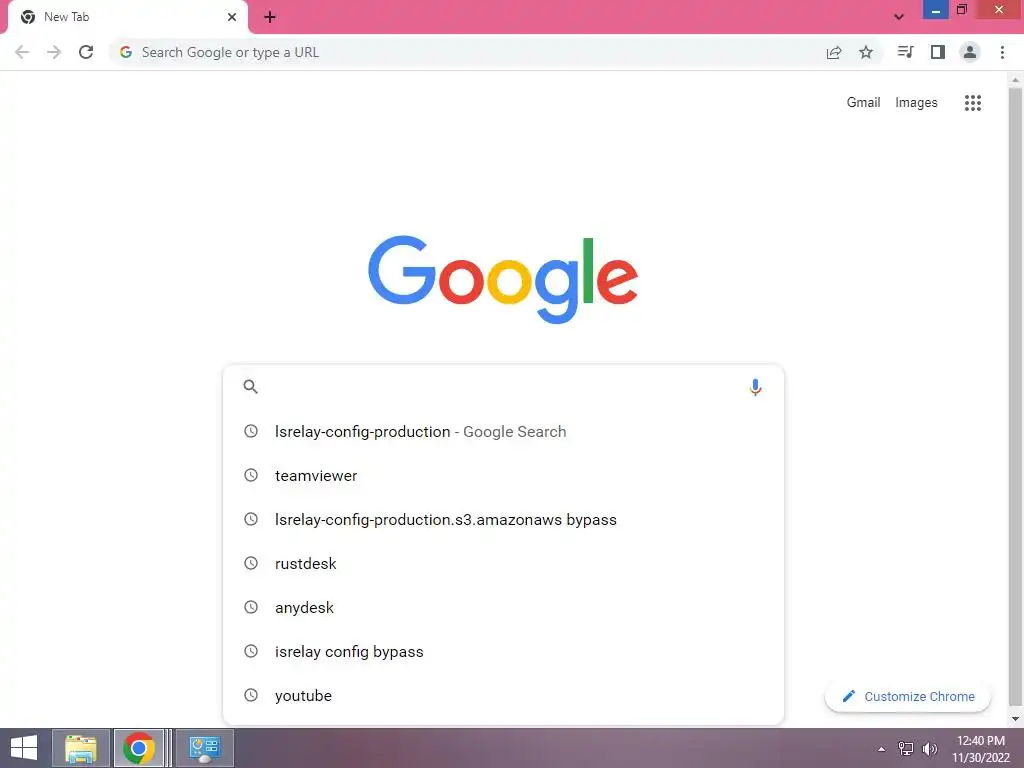
Task: Click the browser forward arrow
Action: (x=54, y=52)
